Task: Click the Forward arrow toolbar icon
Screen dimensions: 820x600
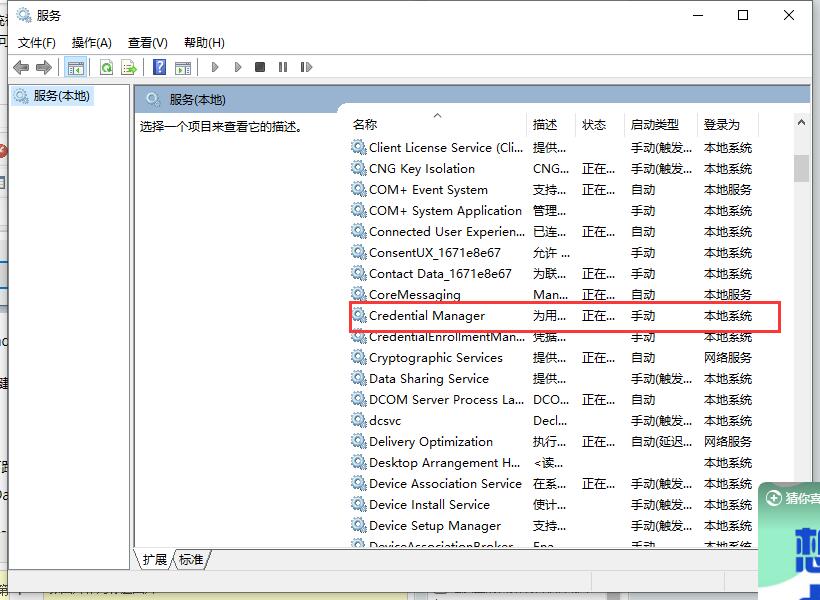Action: tap(44, 67)
